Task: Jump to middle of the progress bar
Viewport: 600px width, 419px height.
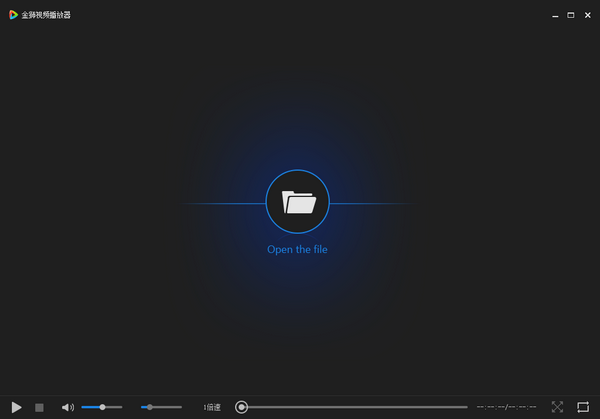Action: (351, 407)
